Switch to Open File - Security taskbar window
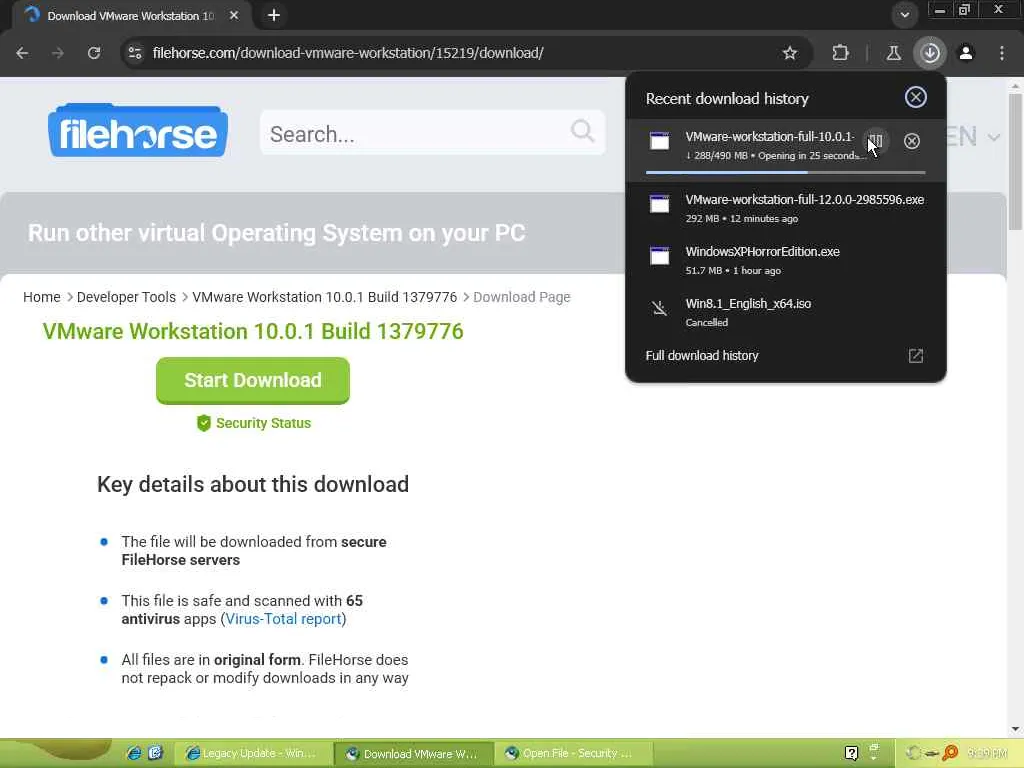 pyautogui.click(x=573, y=754)
